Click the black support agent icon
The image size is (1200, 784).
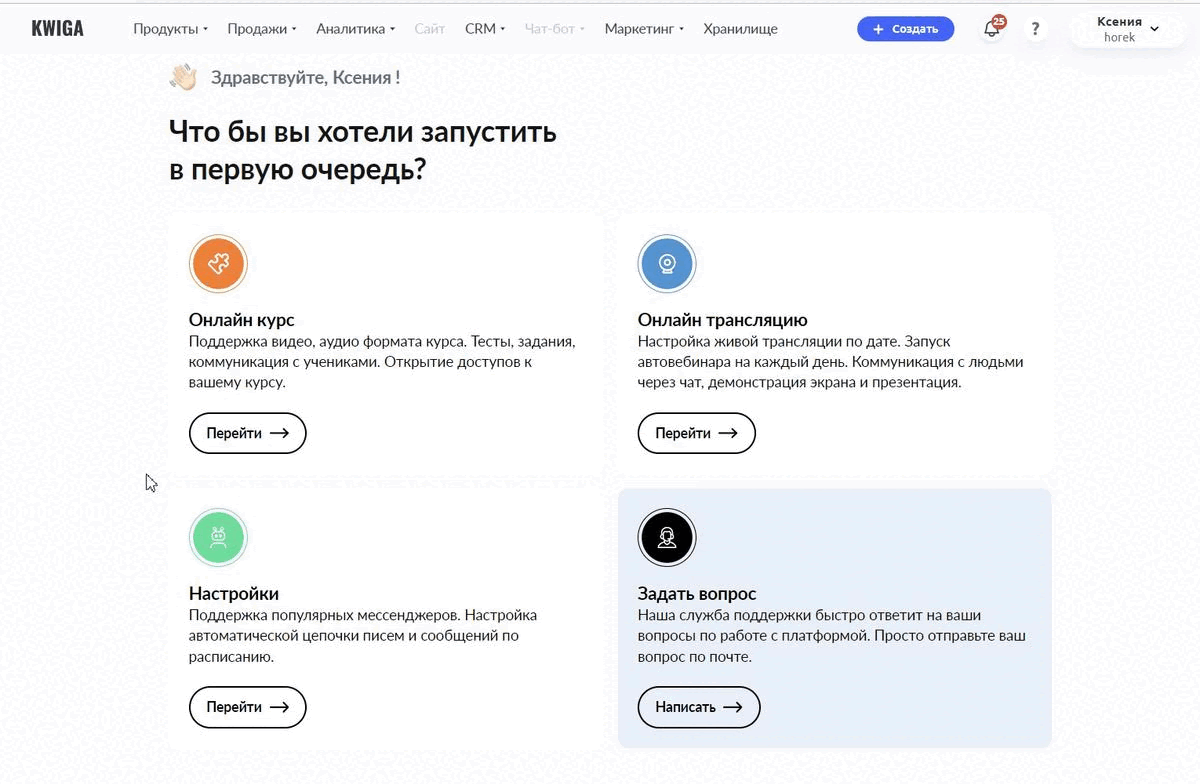(667, 538)
